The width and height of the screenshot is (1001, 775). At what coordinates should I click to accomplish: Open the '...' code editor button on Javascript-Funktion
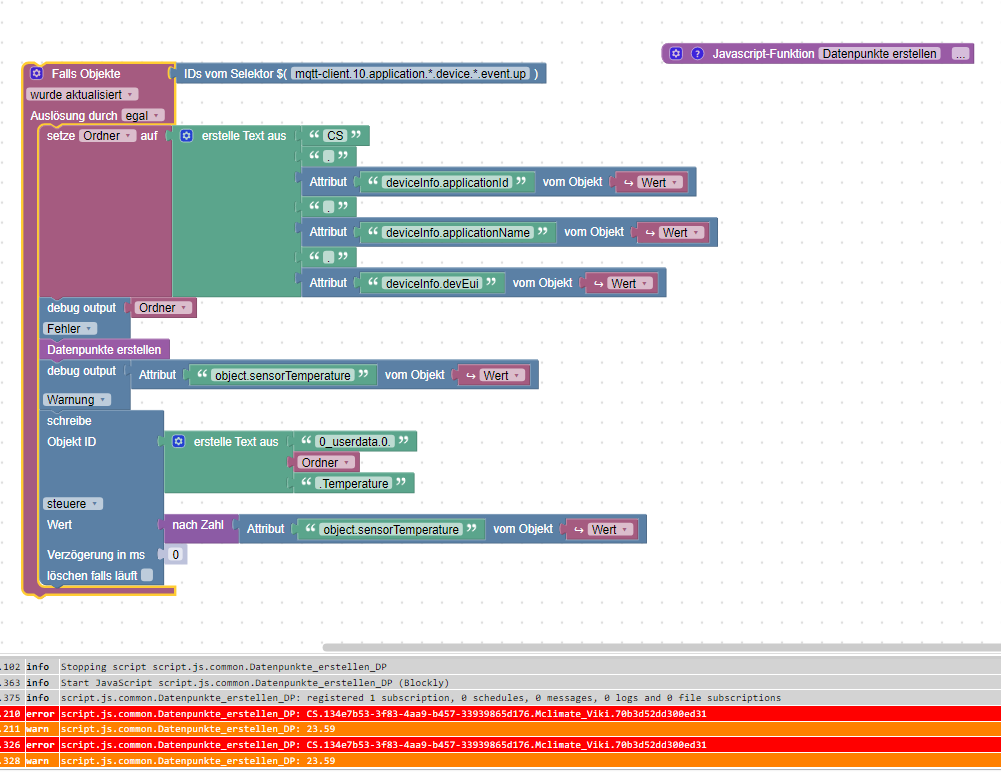[x=960, y=54]
